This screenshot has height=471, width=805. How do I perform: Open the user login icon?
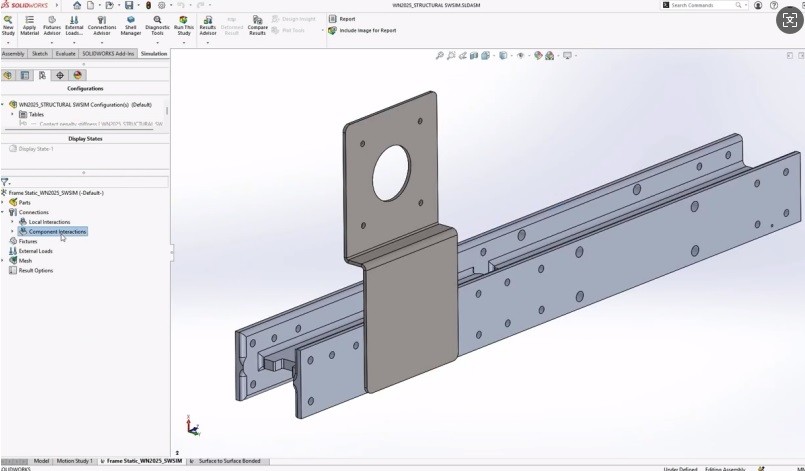758,5
